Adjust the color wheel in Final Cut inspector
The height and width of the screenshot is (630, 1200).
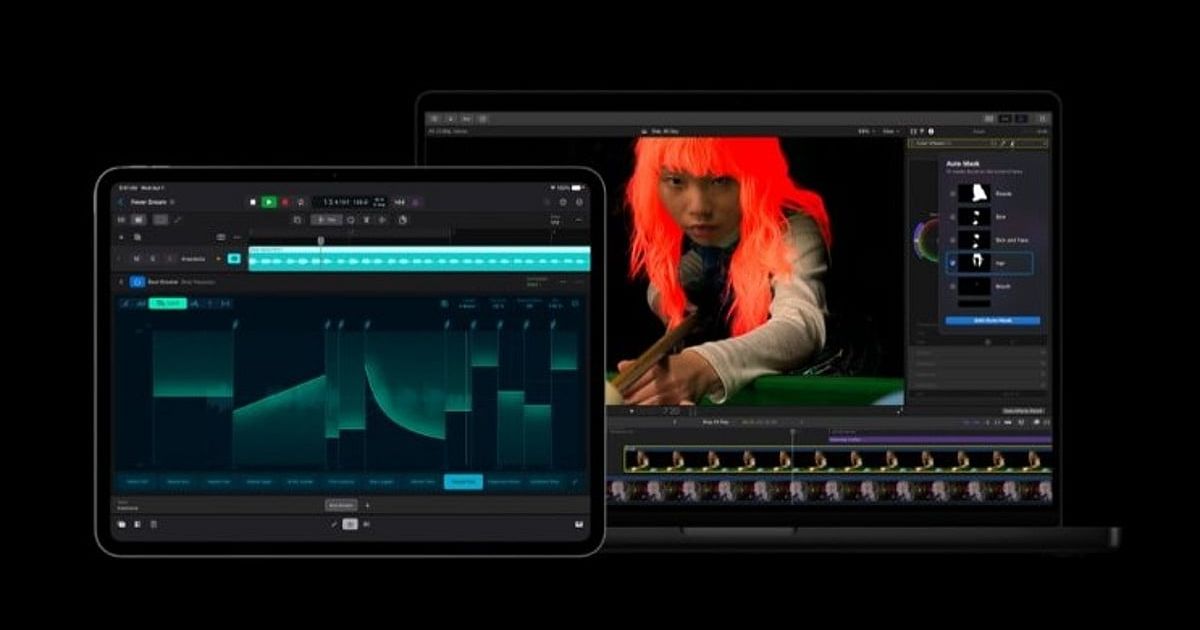[x=926, y=240]
